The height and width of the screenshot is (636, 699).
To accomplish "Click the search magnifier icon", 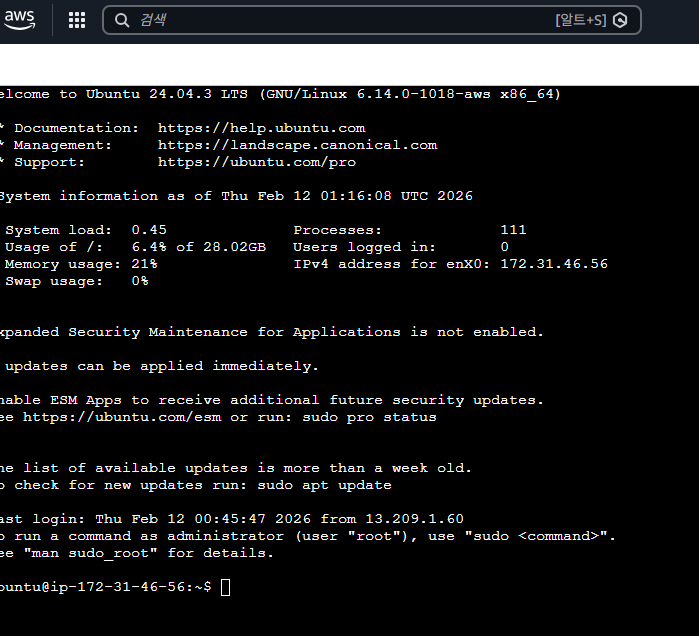I will pos(122,20).
